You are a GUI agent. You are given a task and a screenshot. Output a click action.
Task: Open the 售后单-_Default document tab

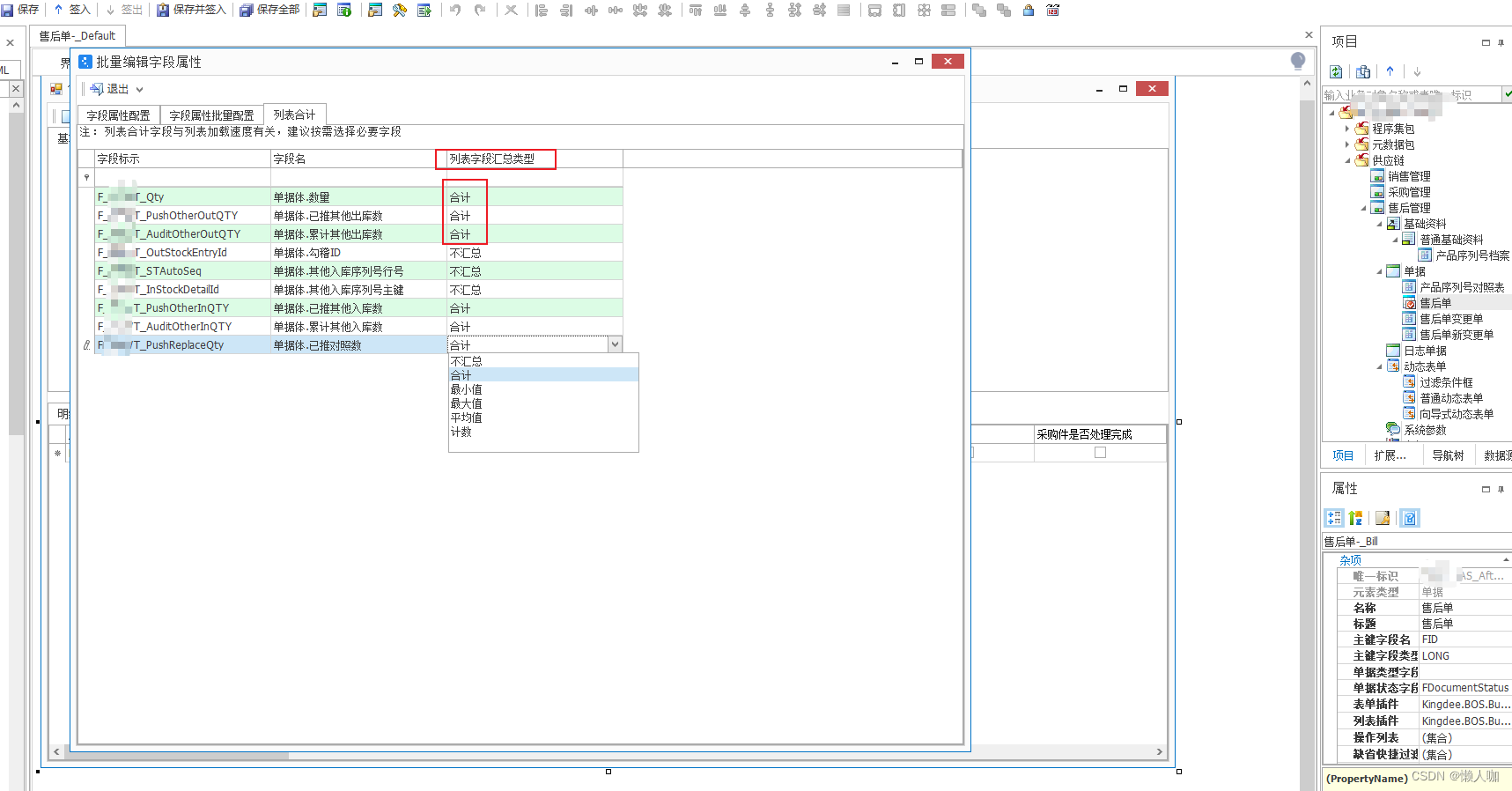tap(77, 36)
